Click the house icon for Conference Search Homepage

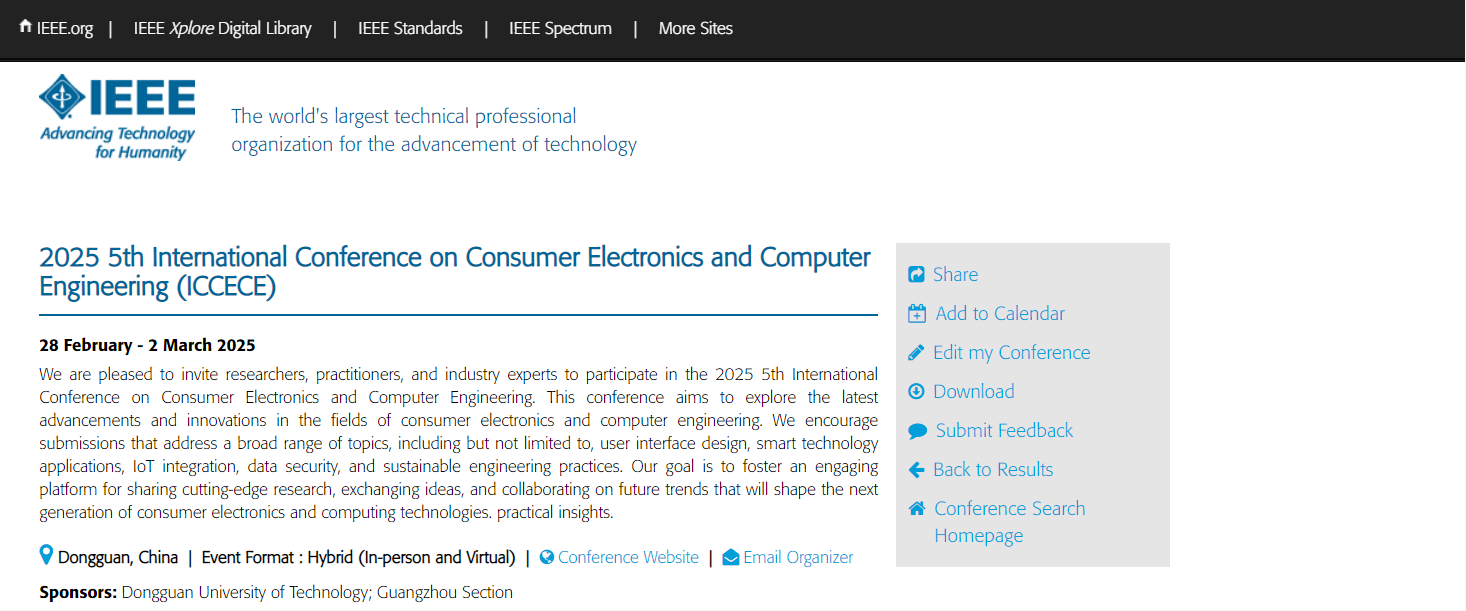[x=917, y=508]
